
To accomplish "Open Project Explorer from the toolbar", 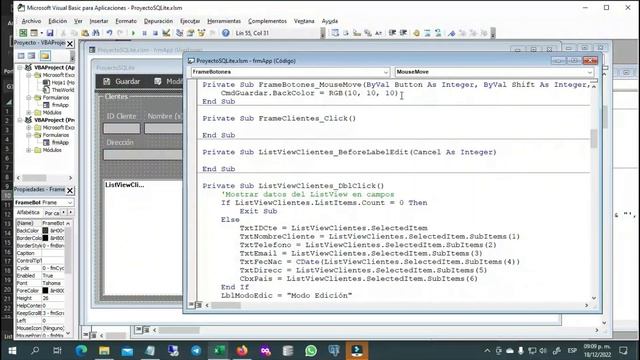I will (179, 33).
